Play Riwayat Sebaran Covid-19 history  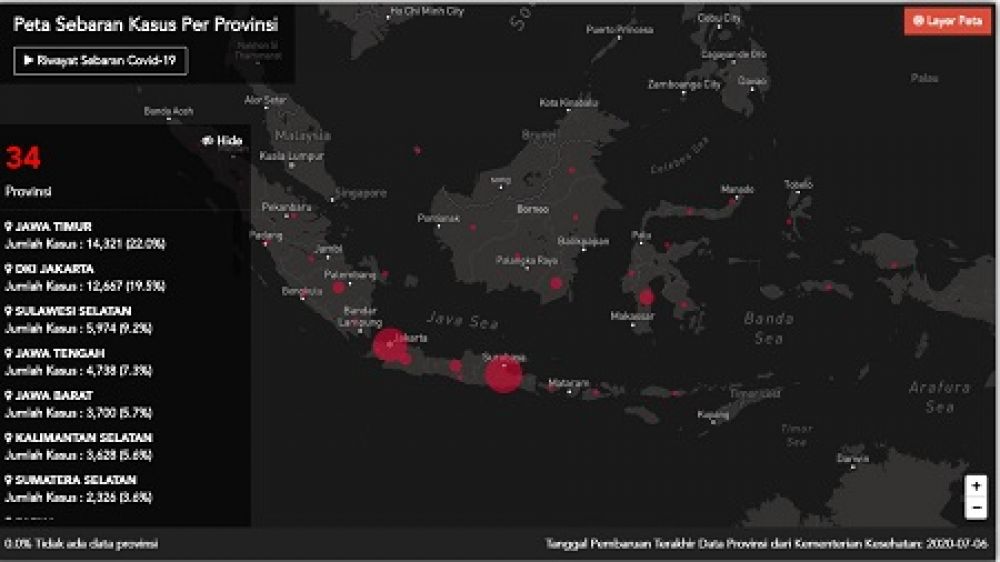click(100, 60)
